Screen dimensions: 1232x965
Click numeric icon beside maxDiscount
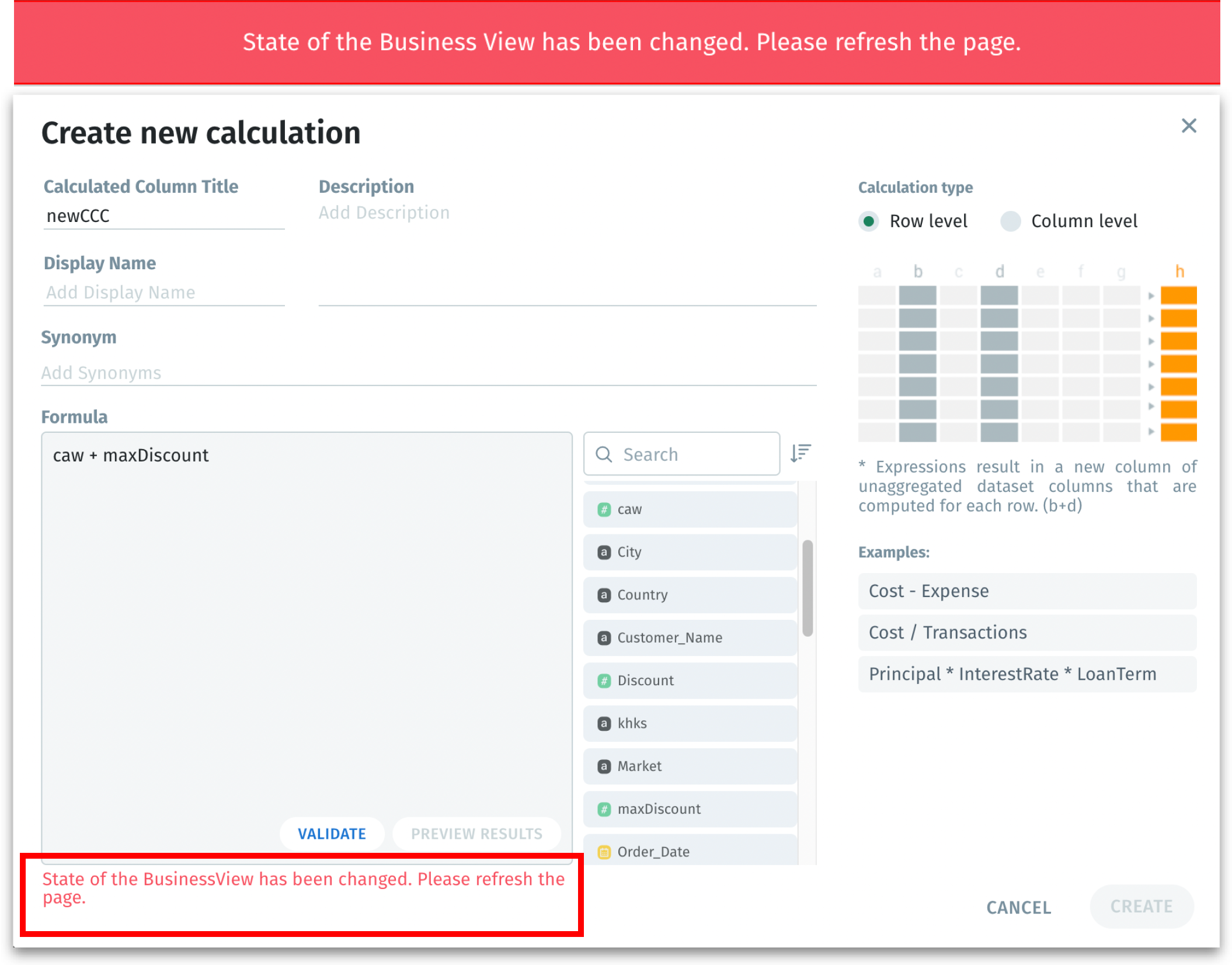(x=604, y=809)
